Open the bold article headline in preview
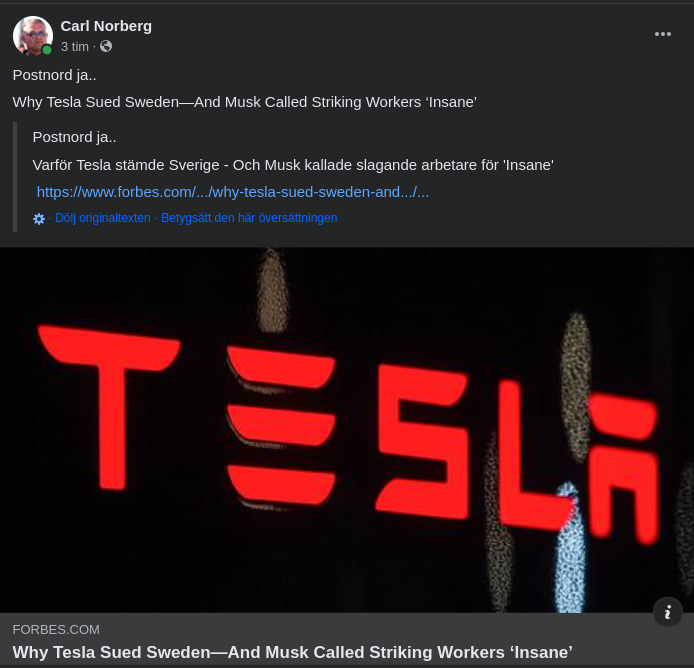Image resolution: width=694 pixels, height=668 pixels. point(292,652)
